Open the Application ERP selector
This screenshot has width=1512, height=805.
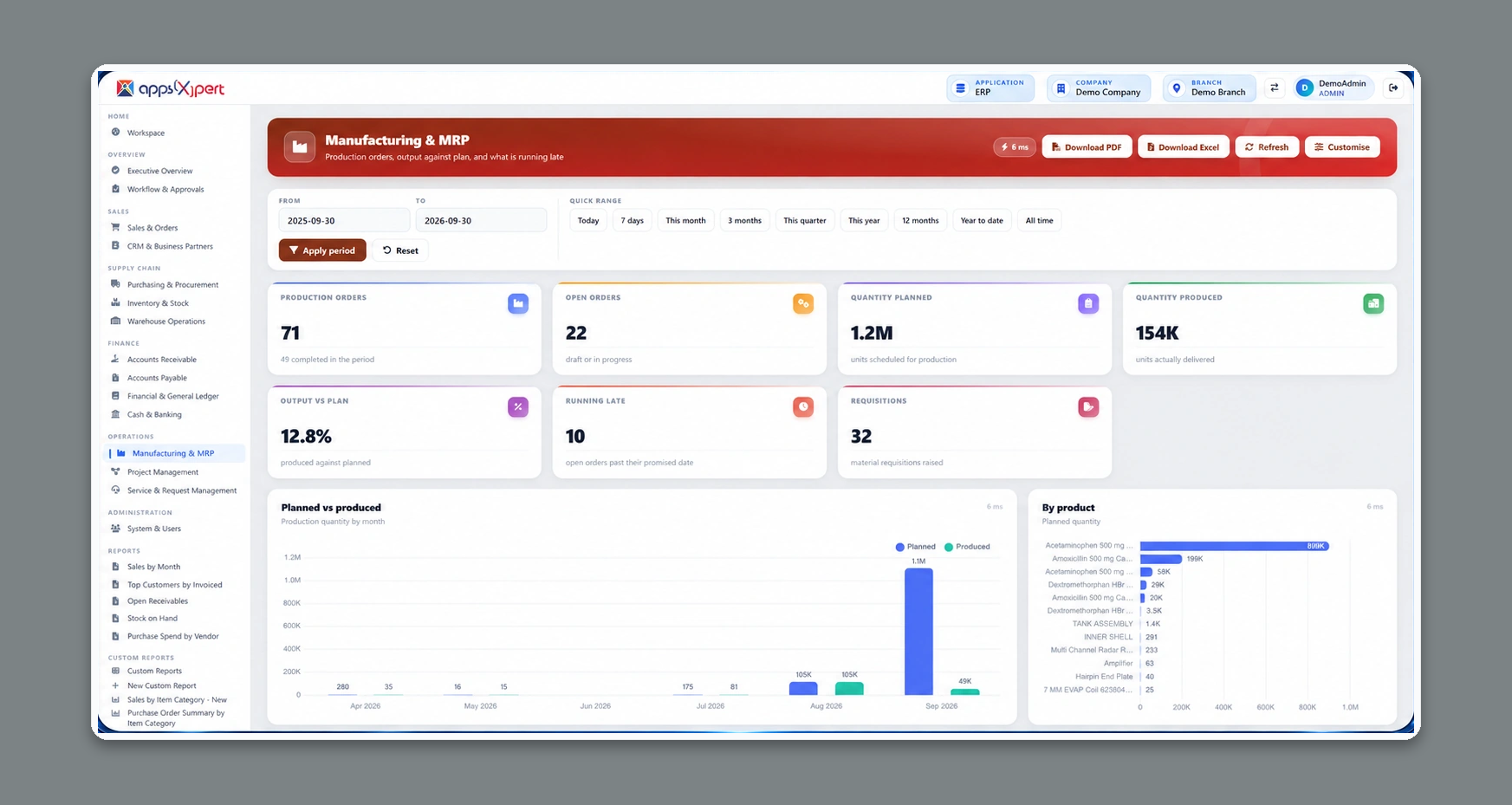click(x=990, y=88)
